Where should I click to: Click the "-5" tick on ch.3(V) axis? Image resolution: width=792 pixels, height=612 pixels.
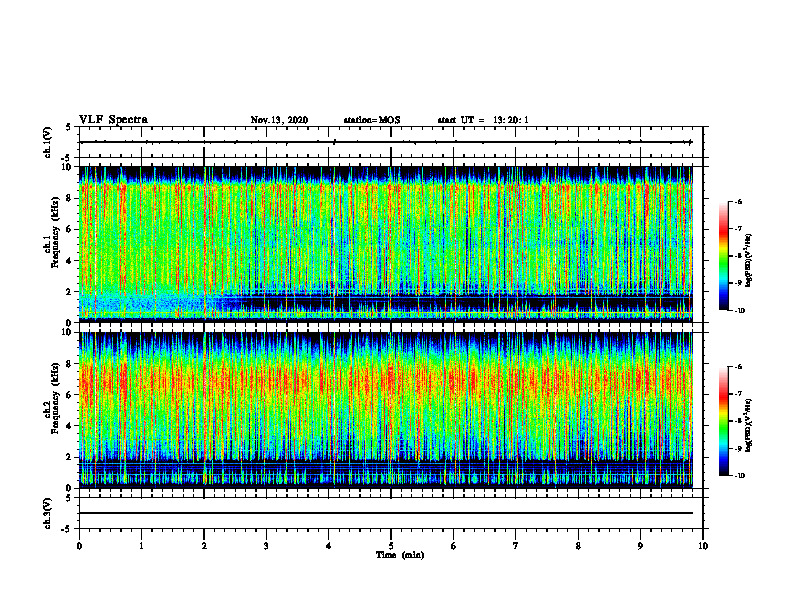pyautogui.click(x=68, y=529)
